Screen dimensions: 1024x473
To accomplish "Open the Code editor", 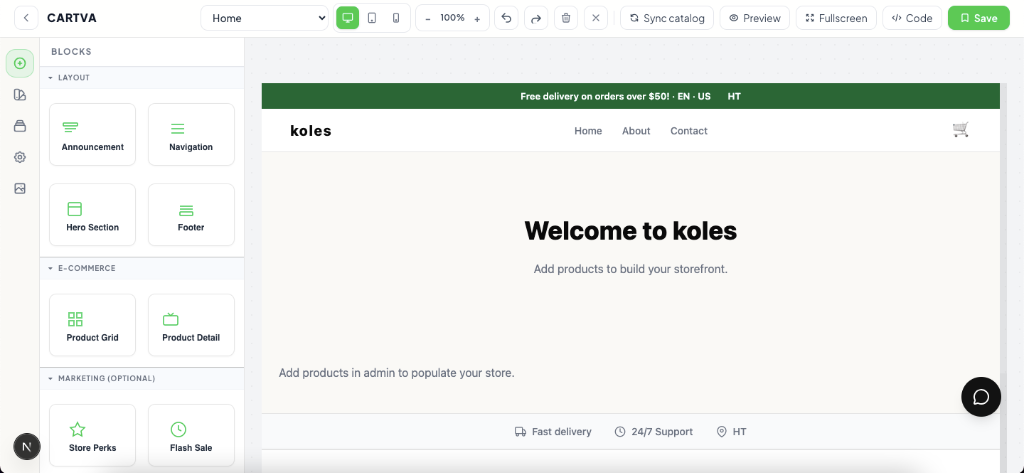I will click(x=912, y=18).
